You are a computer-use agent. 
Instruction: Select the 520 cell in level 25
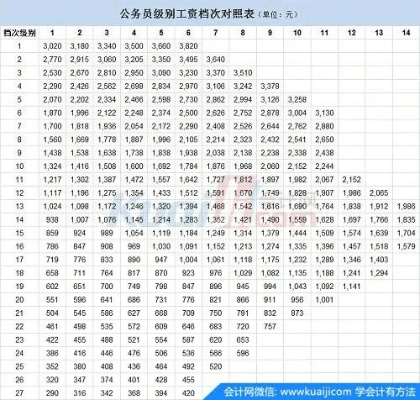pyautogui.click(x=216, y=366)
